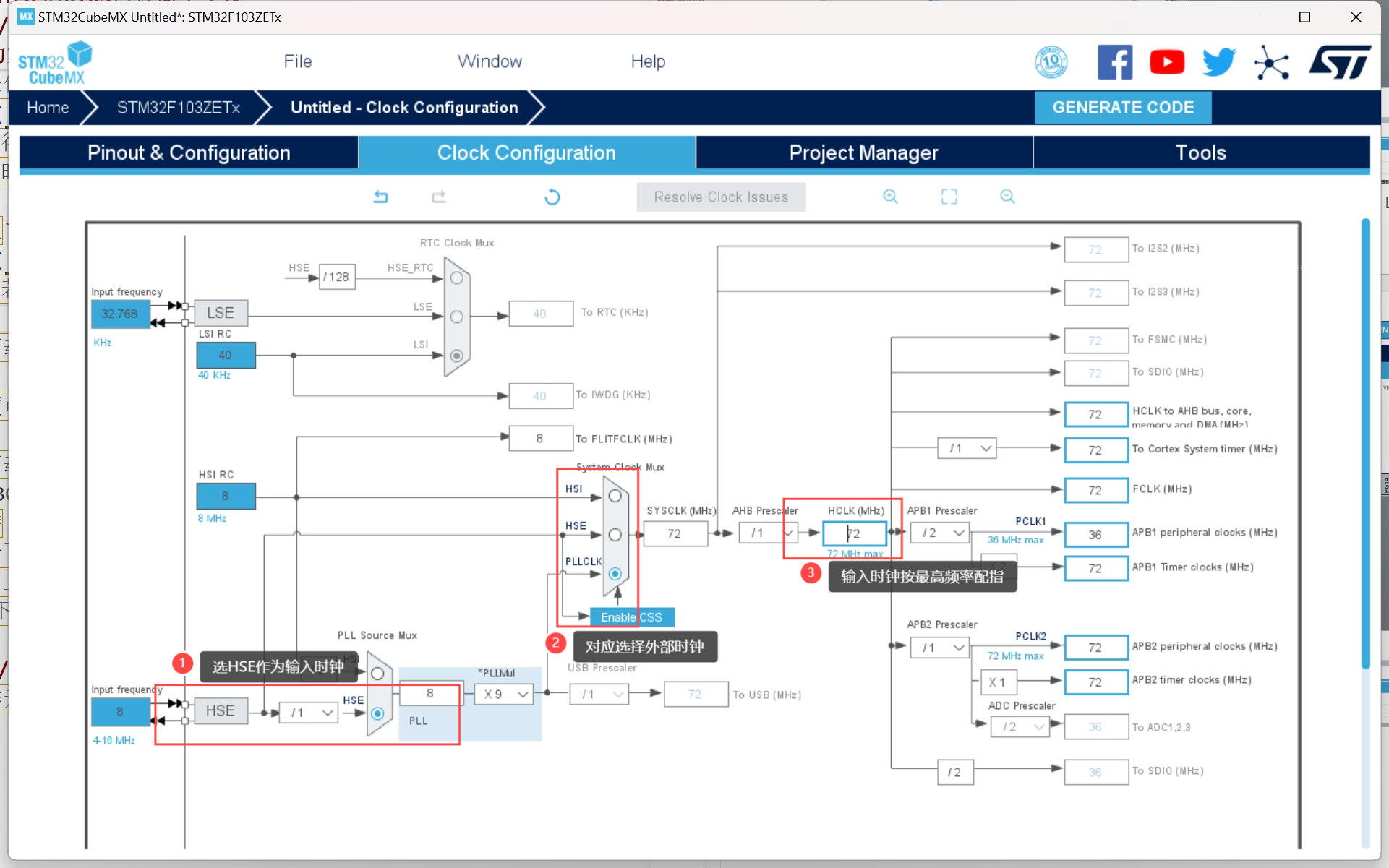Select LSE source in RTC Clock Mux
Image resolution: width=1389 pixels, height=868 pixels.
[x=456, y=317]
